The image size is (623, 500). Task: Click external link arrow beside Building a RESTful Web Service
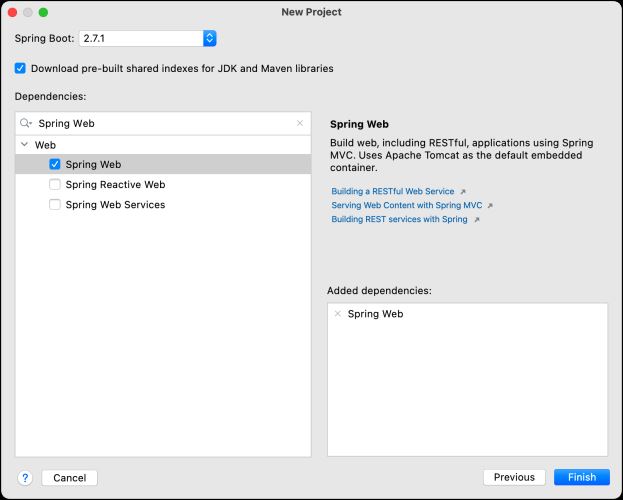click(x=463, y=192)
